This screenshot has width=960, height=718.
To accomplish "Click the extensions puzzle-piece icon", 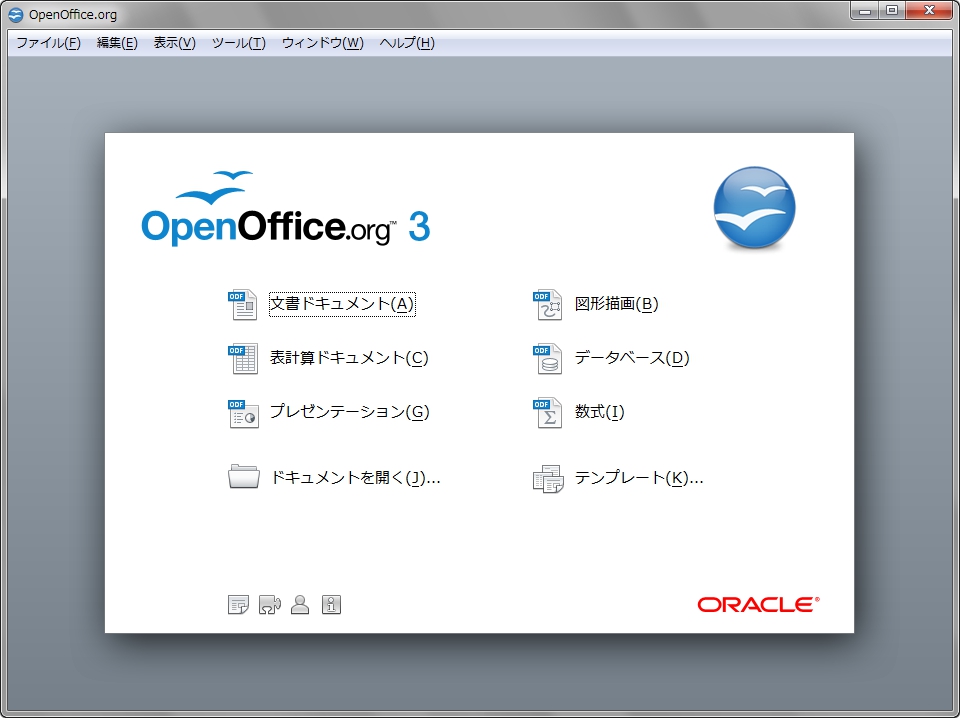I will (x=269, y=605).
